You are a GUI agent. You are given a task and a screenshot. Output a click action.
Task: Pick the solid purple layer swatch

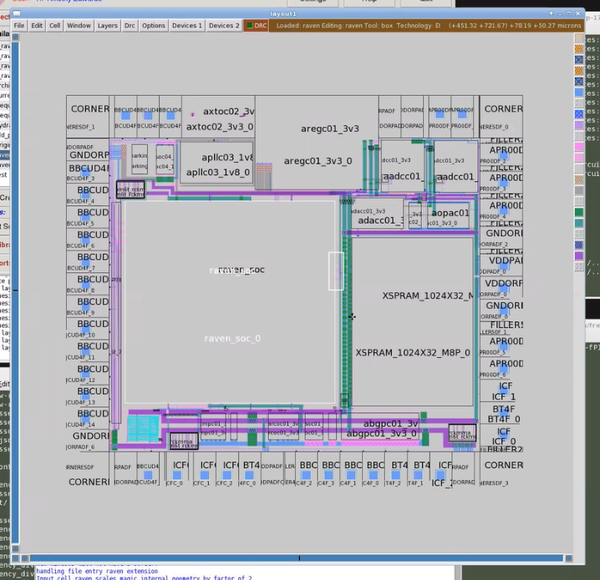tap(579, 256)
